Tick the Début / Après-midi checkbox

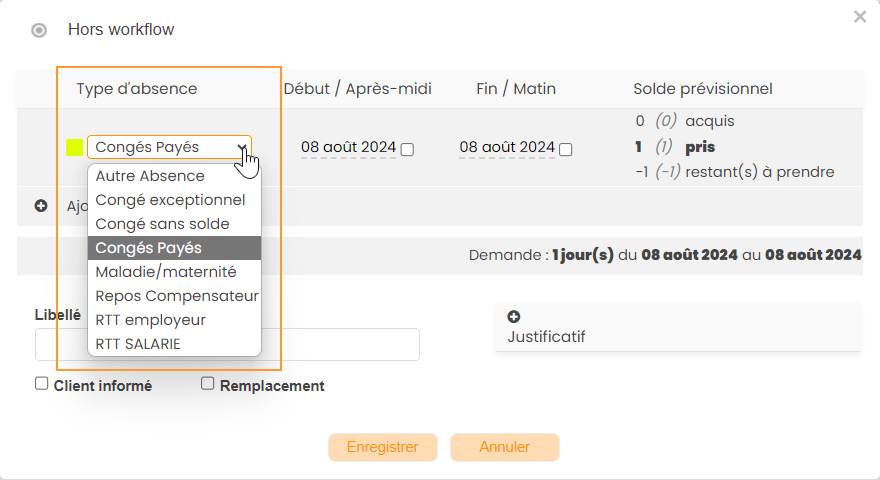[x=407, y=149]
